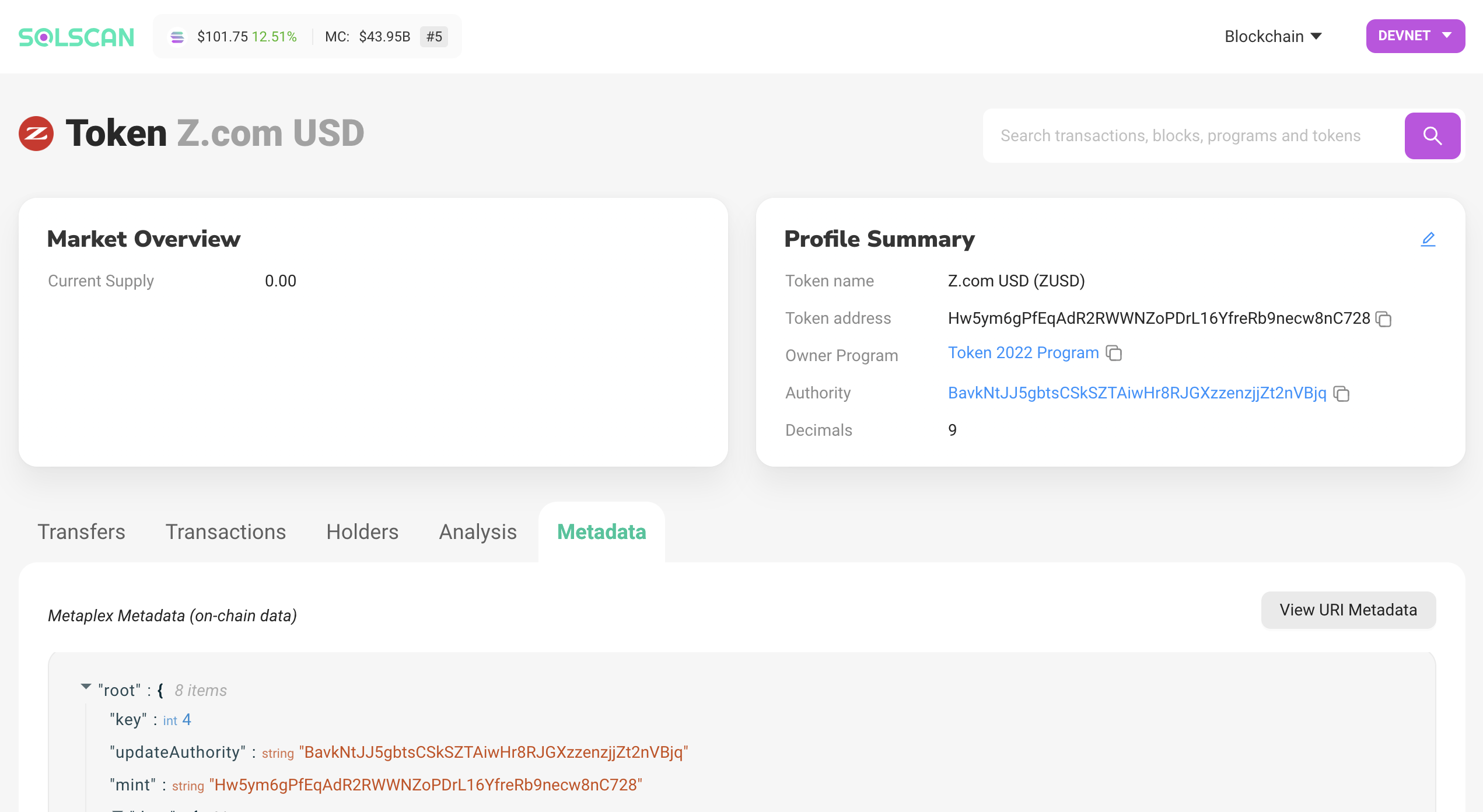
Task: Click the "key" int 4 value
Action: coord(187,720)
